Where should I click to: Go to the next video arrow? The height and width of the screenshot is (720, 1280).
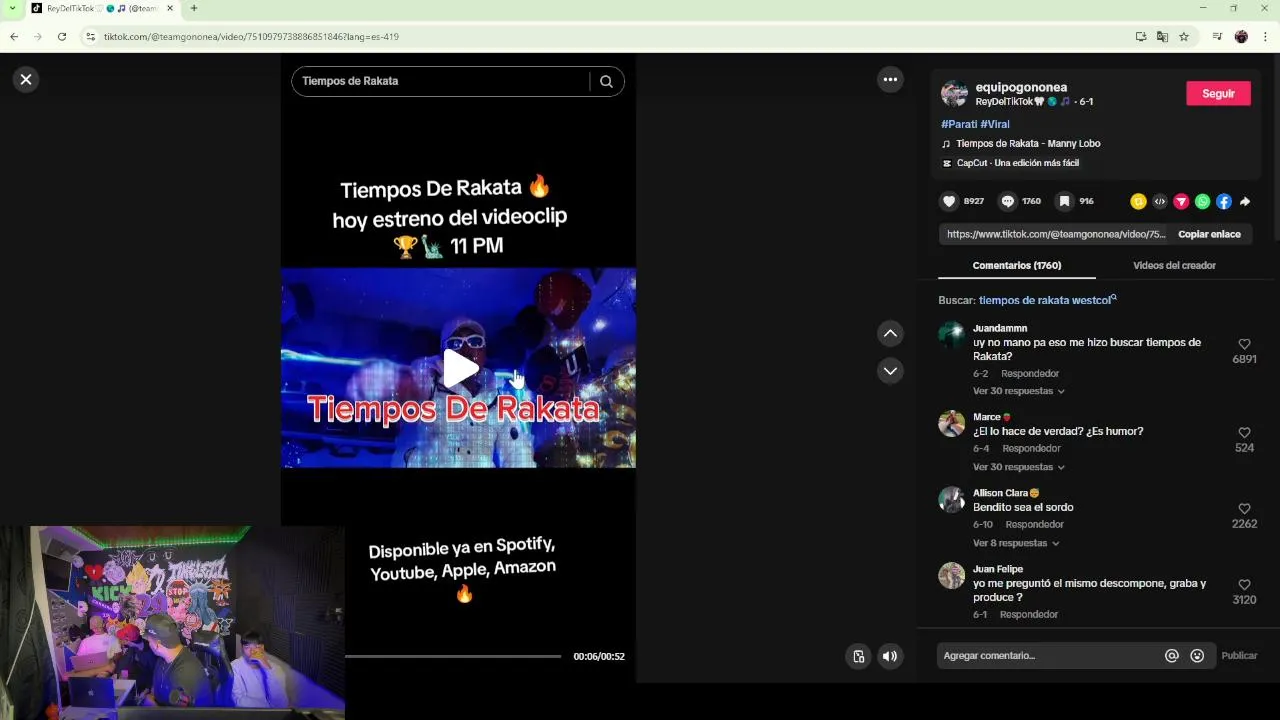890,371
